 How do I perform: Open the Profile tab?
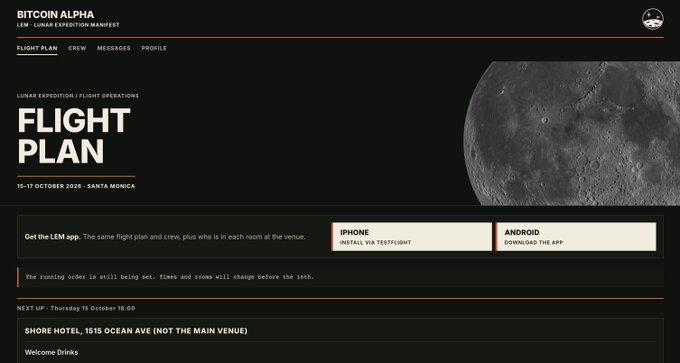[x=154, y=48]
